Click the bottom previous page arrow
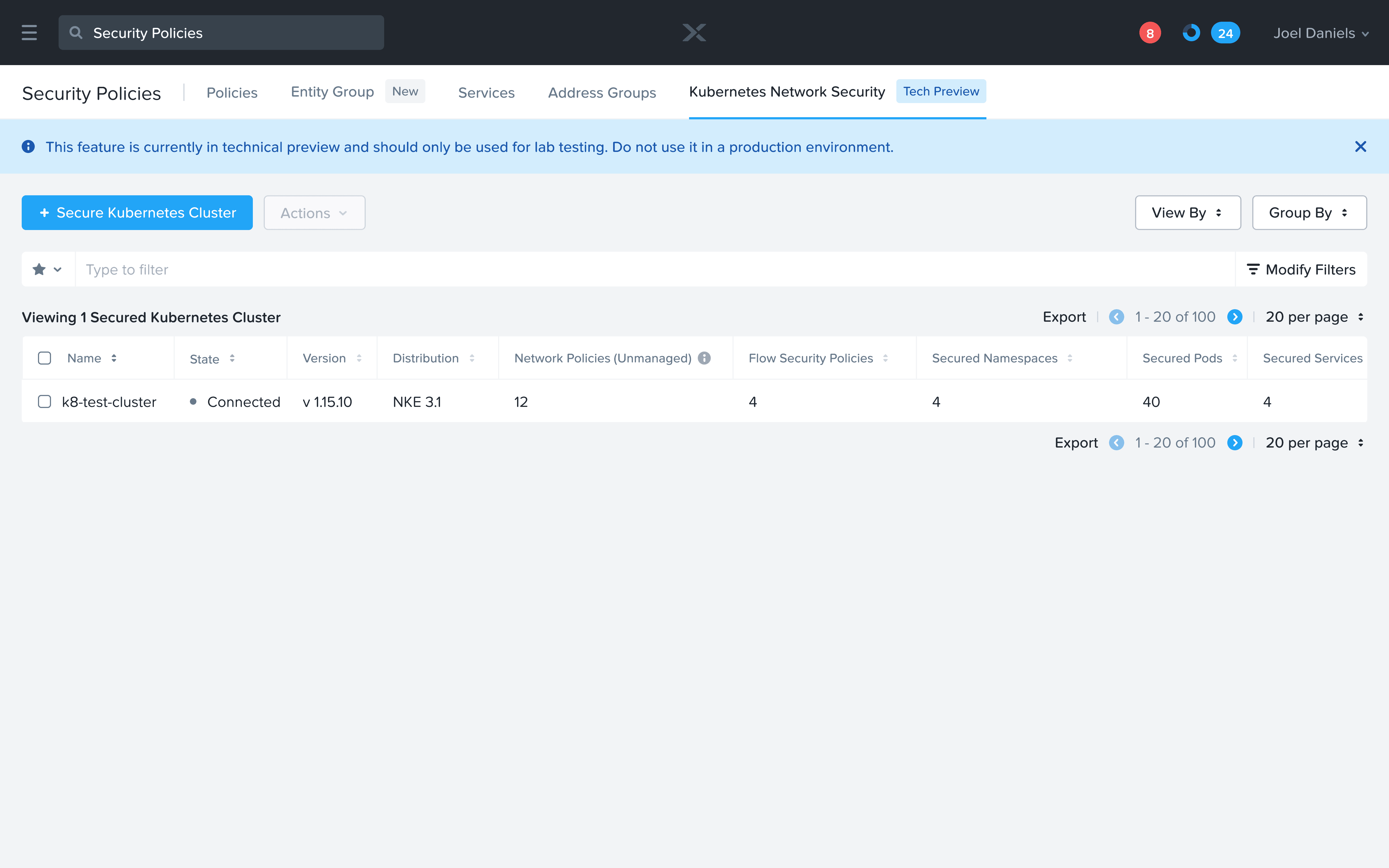1389x868 pixels. (1116, 443)
